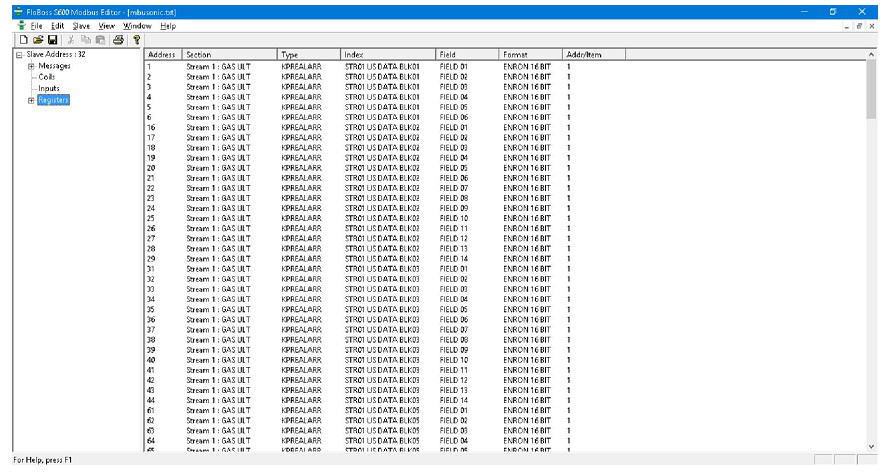Open the File menu
The image size is (886, 472).
36,26
